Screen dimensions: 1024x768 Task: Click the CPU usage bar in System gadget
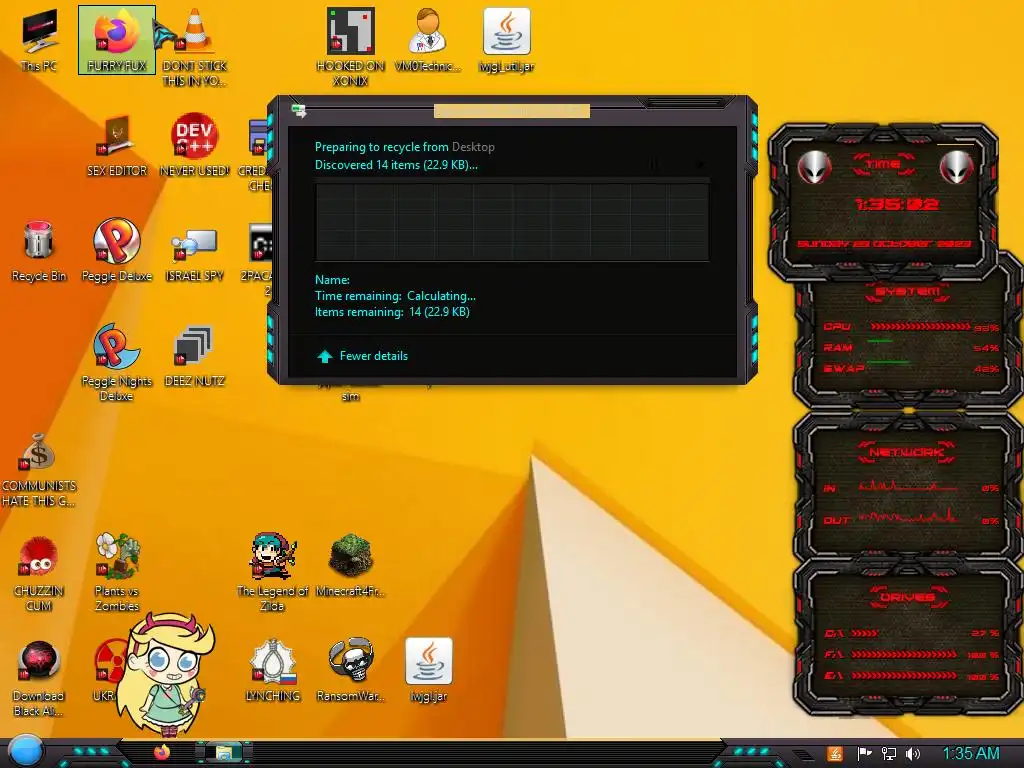click(920, 326)
